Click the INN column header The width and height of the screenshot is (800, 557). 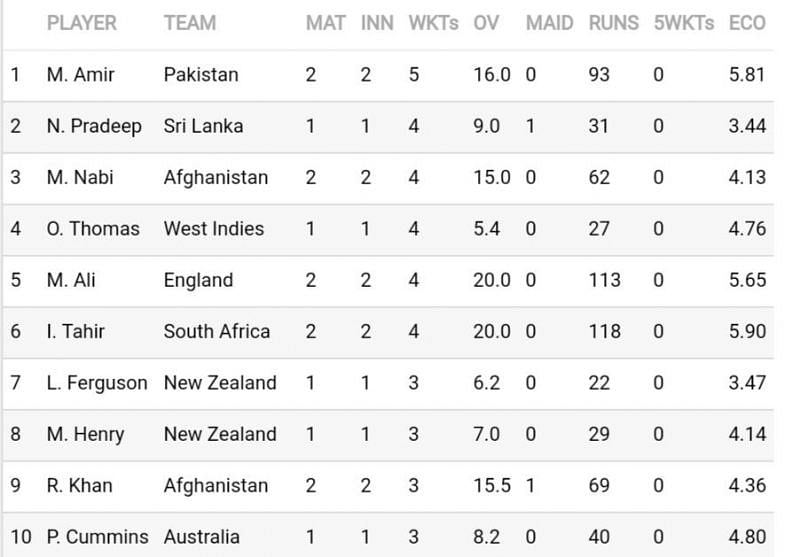tap(377, 23)
